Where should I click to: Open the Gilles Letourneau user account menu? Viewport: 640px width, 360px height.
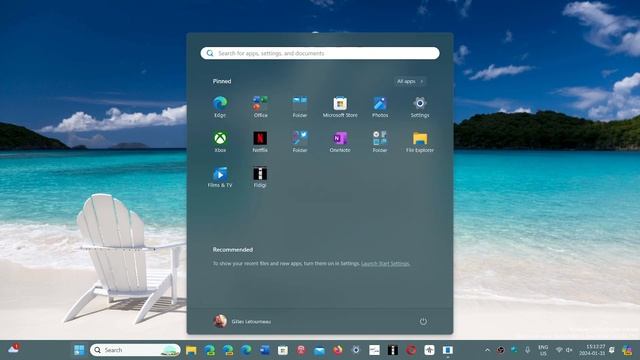click(242, 321)
